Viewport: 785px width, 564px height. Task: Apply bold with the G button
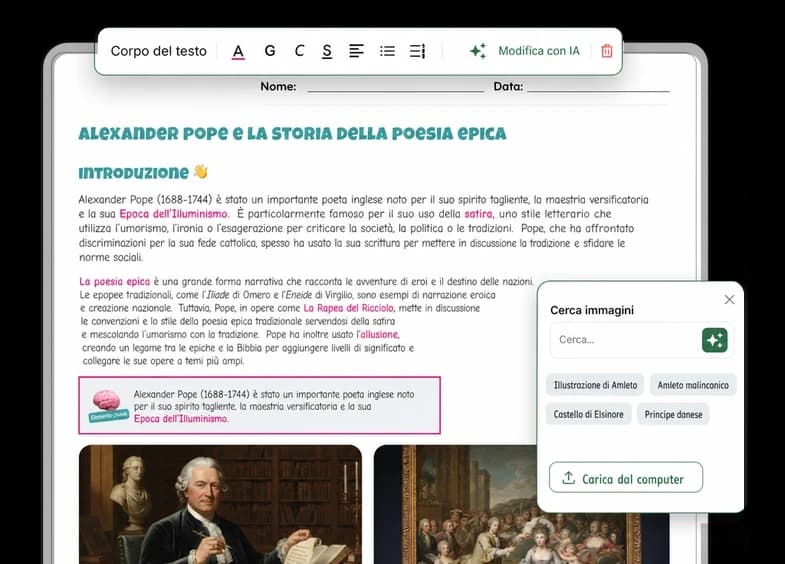270,51
